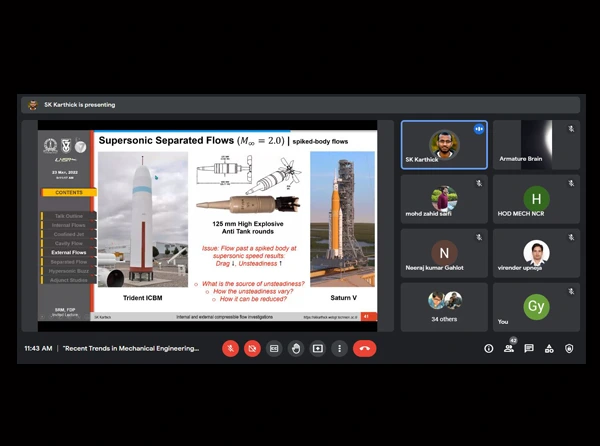Click 'External Flows' item in slide contents

(x=69, y=252)
